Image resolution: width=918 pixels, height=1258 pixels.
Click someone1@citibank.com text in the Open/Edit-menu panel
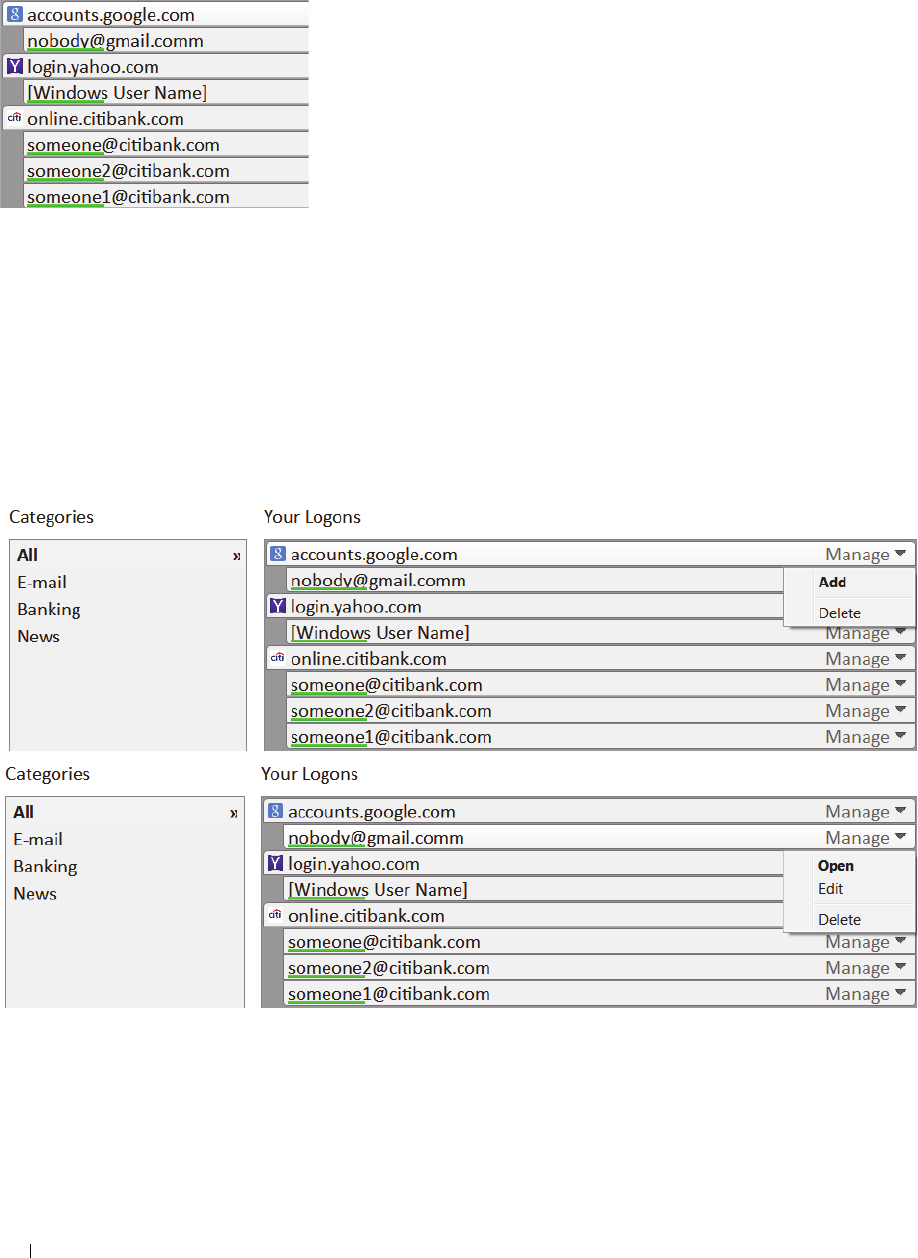(x=389, y=994)
